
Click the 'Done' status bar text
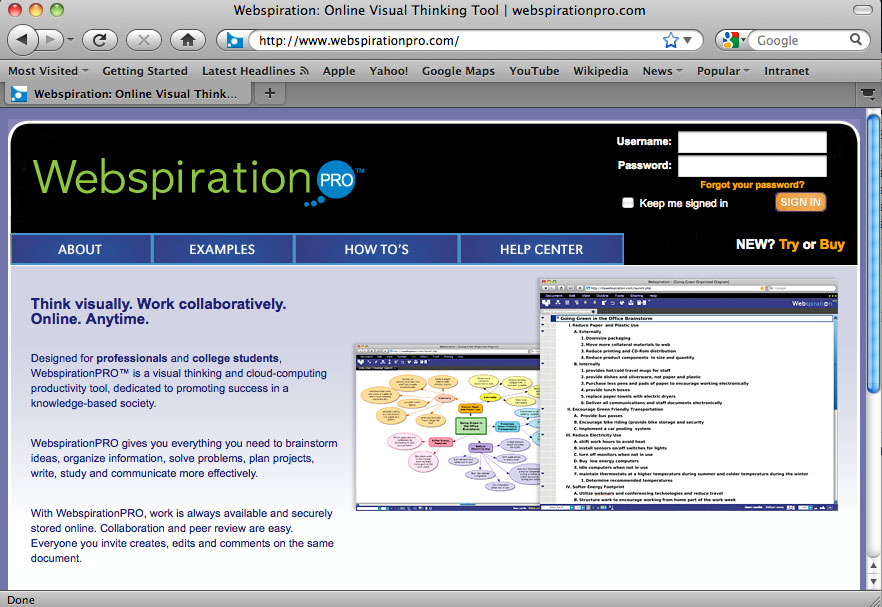pyautogui.click(x=21, y=600)
